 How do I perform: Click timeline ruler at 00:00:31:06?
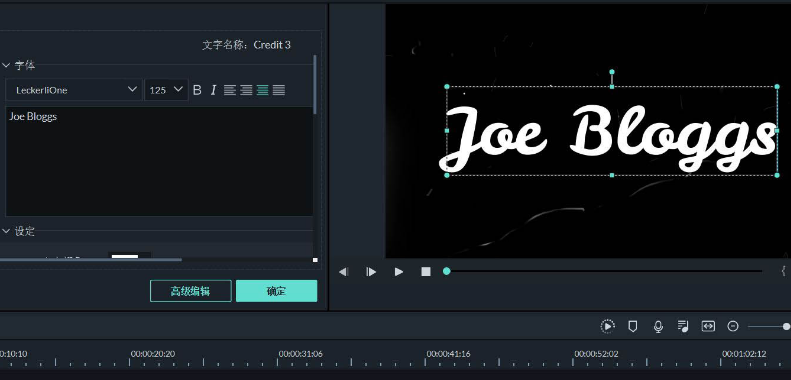pos(301,354)
